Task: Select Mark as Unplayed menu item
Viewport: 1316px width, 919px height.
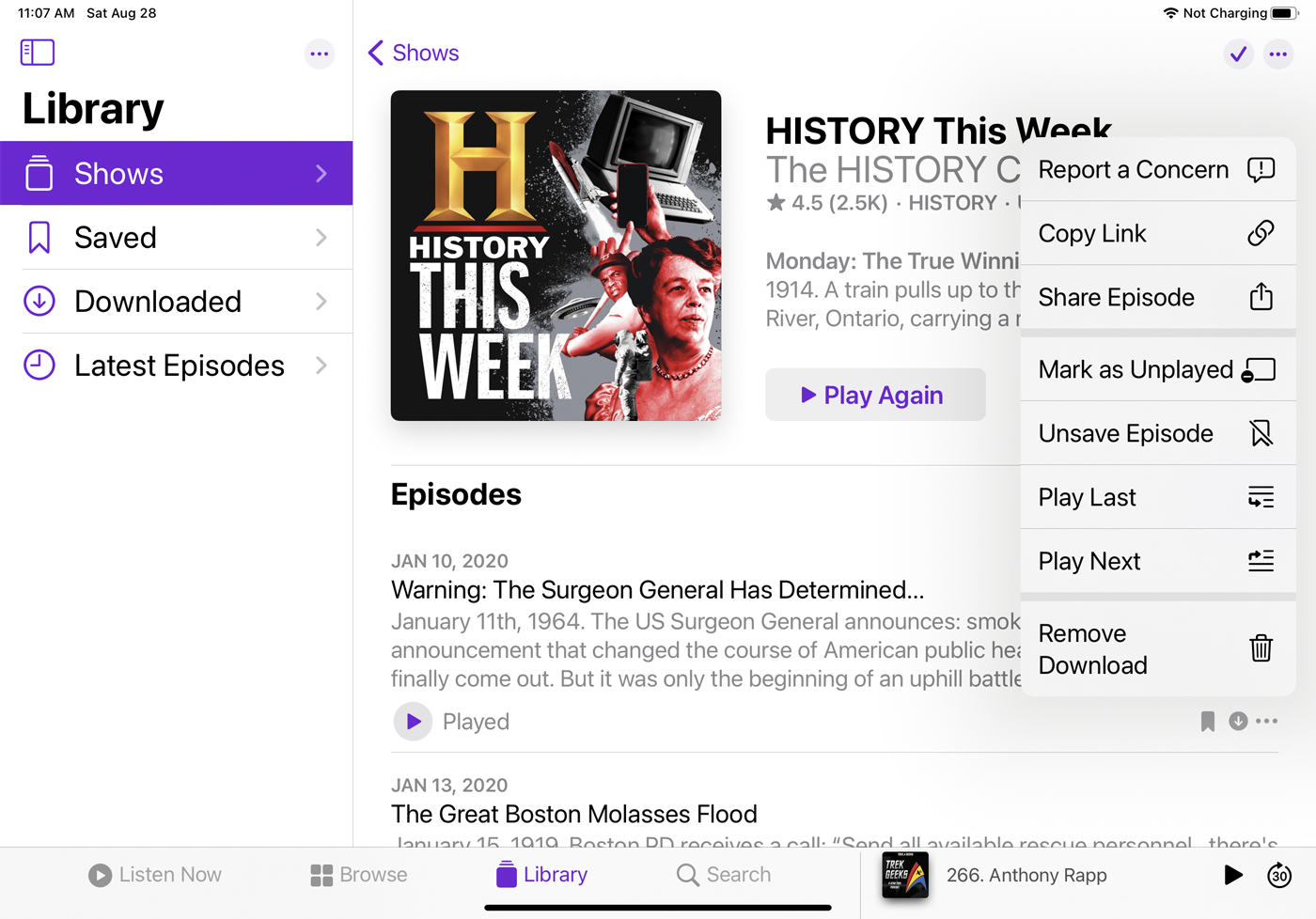Action: (x=1158, y=369)
